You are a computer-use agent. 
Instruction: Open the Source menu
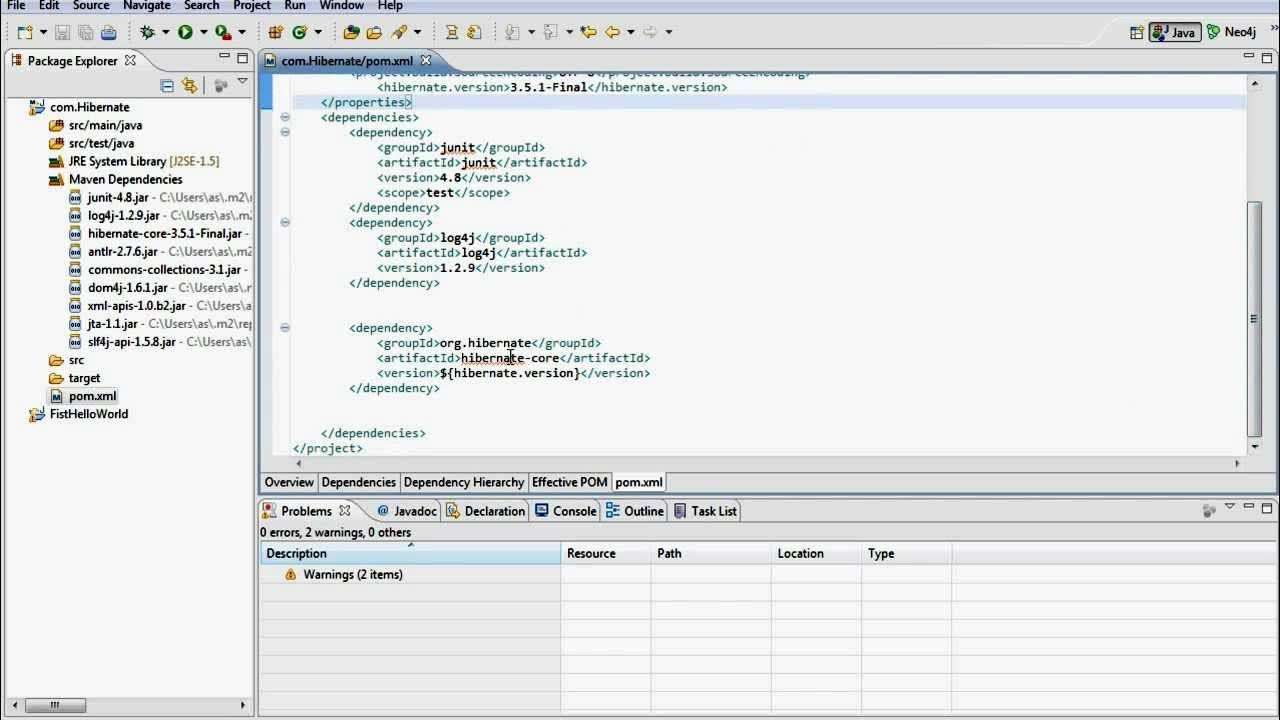point(91,6)
